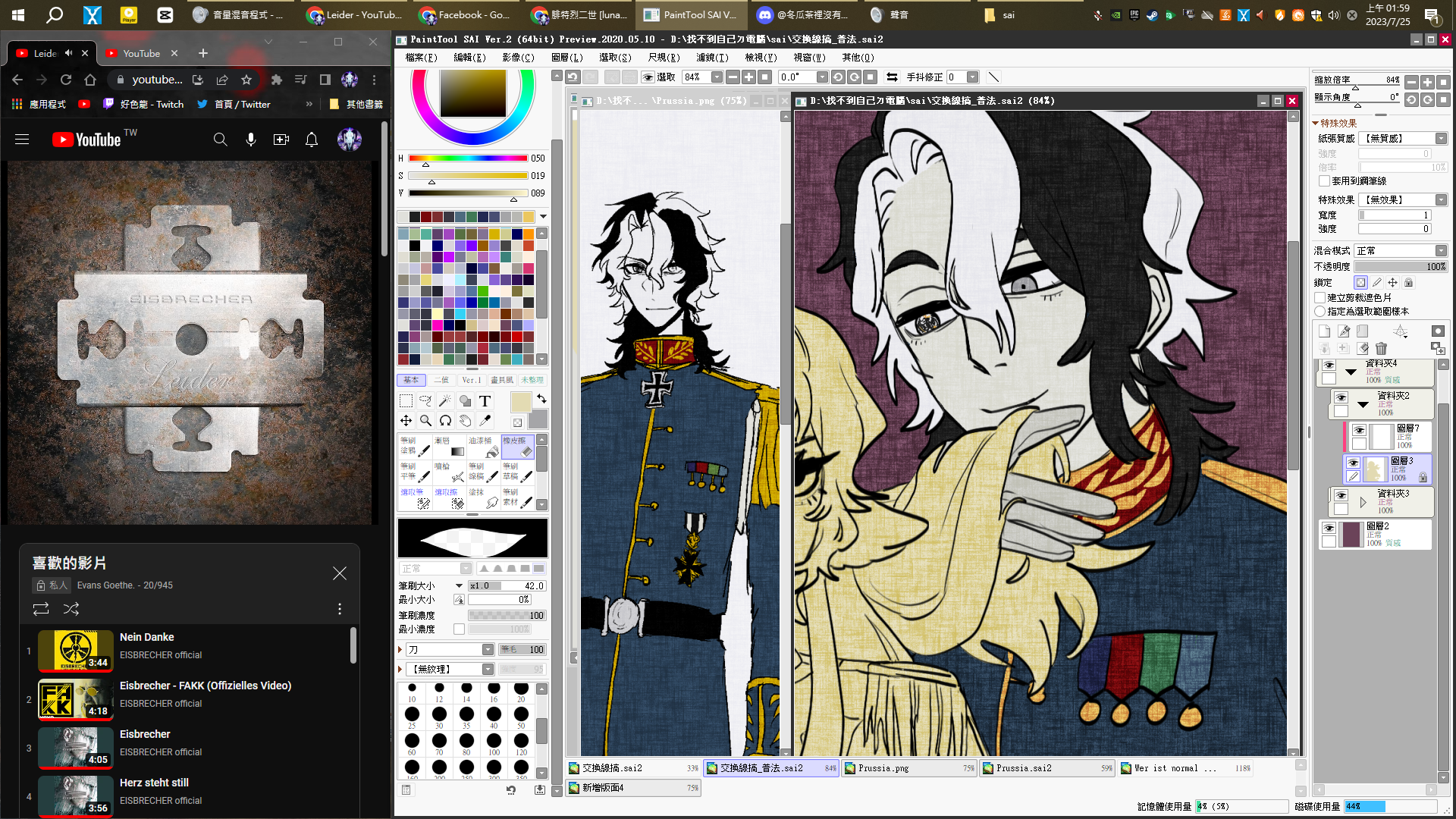The width and height of the screenshot is (1456, 819).
Task: Expand the 資料夾3 folder
Action: click(1363, 503)
